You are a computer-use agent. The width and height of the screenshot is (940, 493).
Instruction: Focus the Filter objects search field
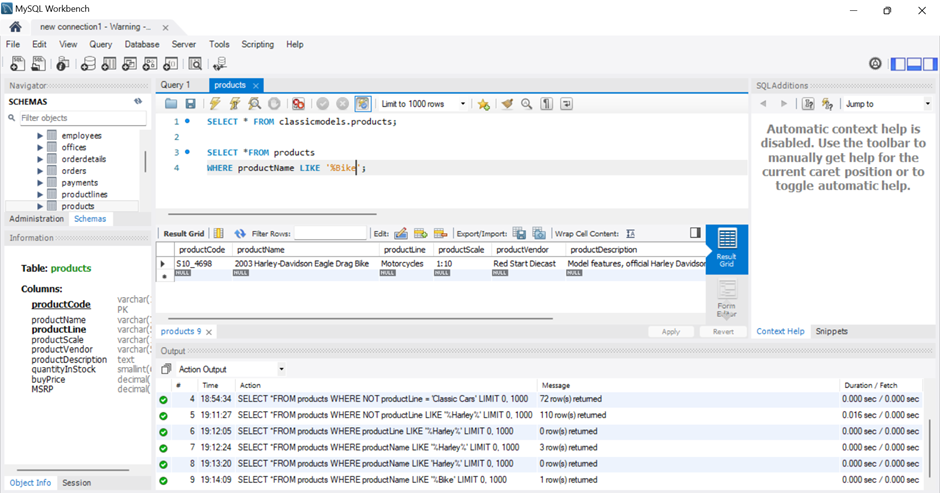pyautogui.click(x=83, y=118)
